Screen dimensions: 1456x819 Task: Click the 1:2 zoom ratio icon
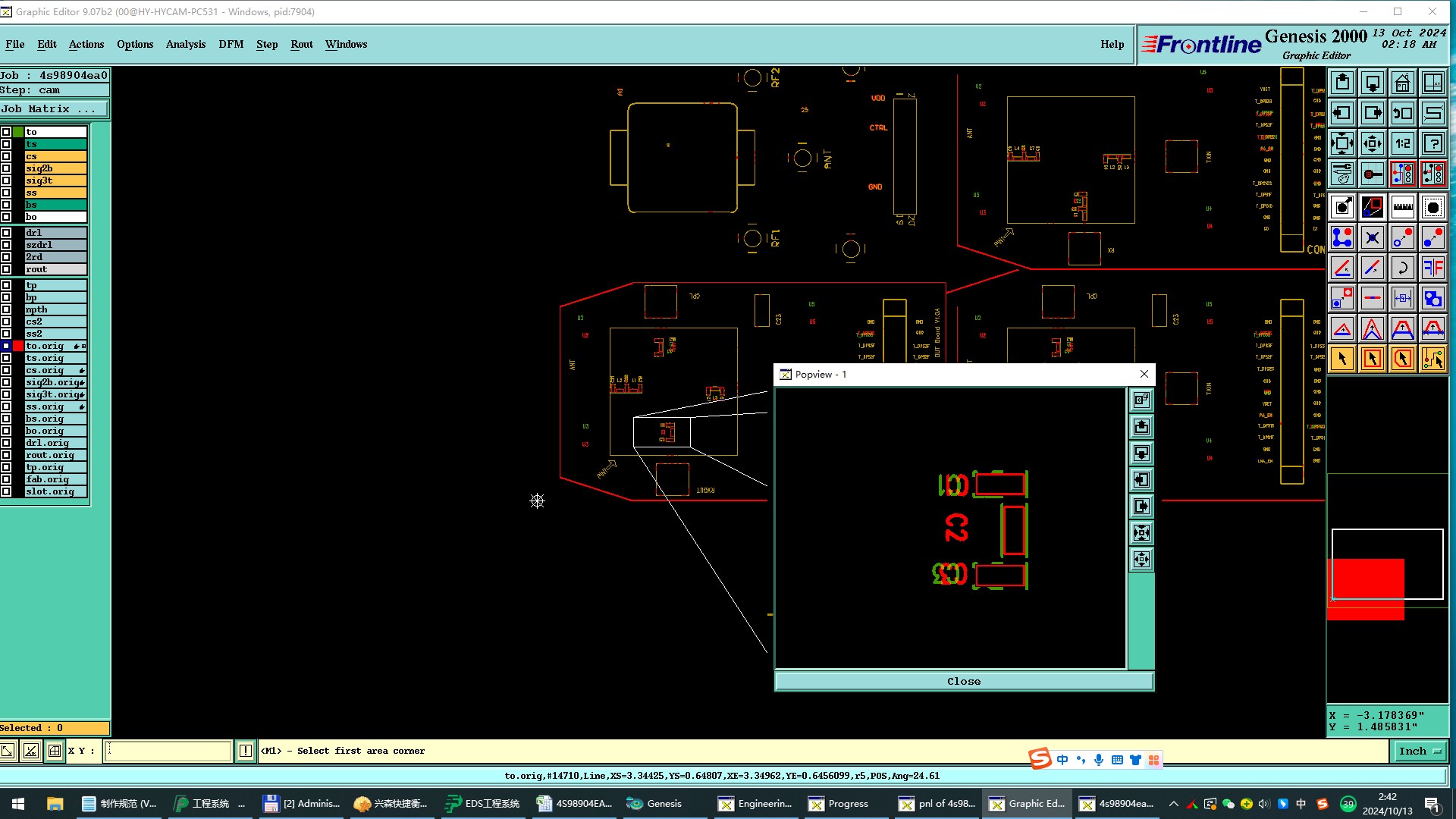1402,143
